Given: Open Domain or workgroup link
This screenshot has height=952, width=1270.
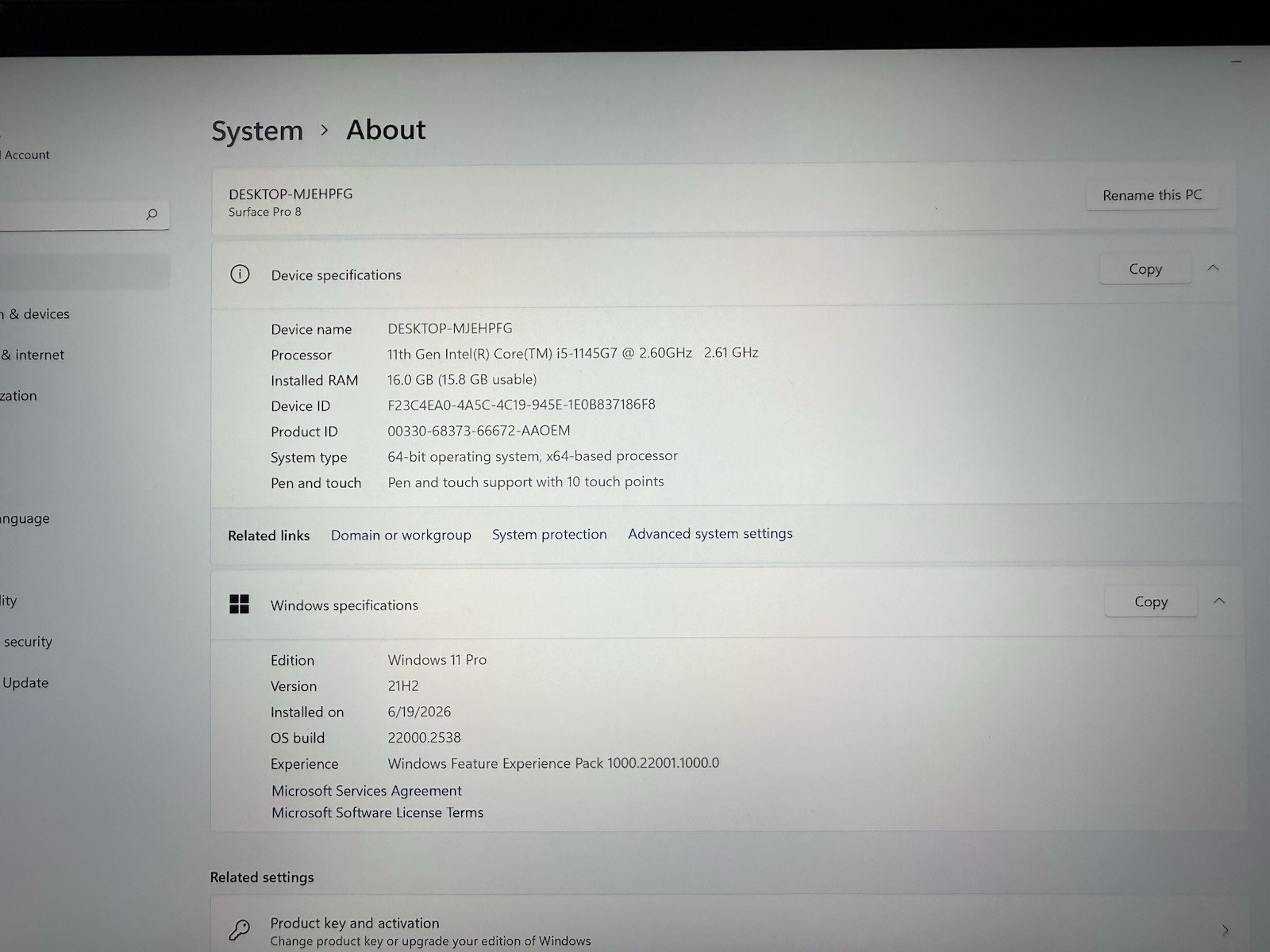Looking at the screenshot, I should [x=401, y=535].
